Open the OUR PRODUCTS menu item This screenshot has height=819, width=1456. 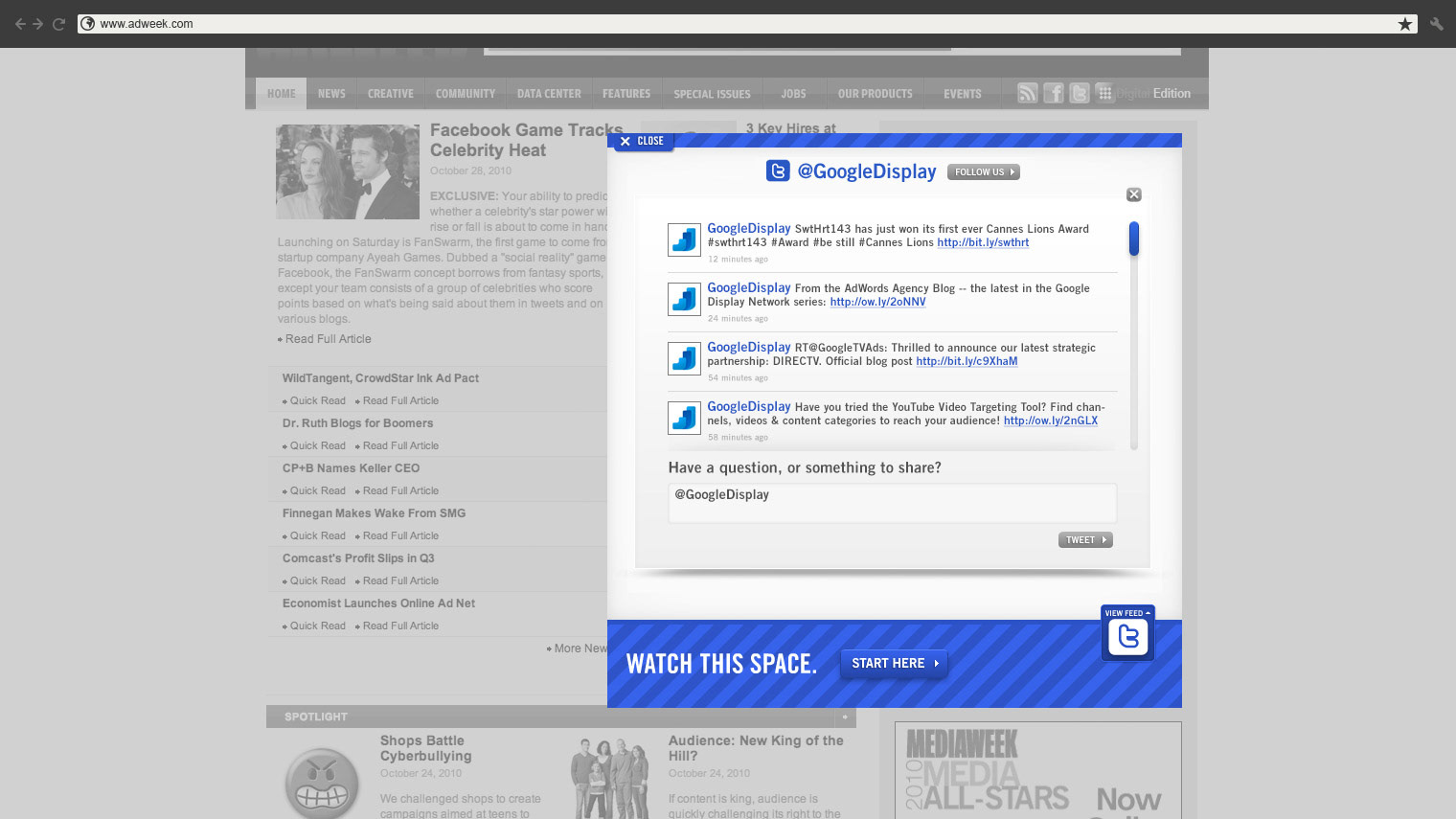[x=875, y=94]
